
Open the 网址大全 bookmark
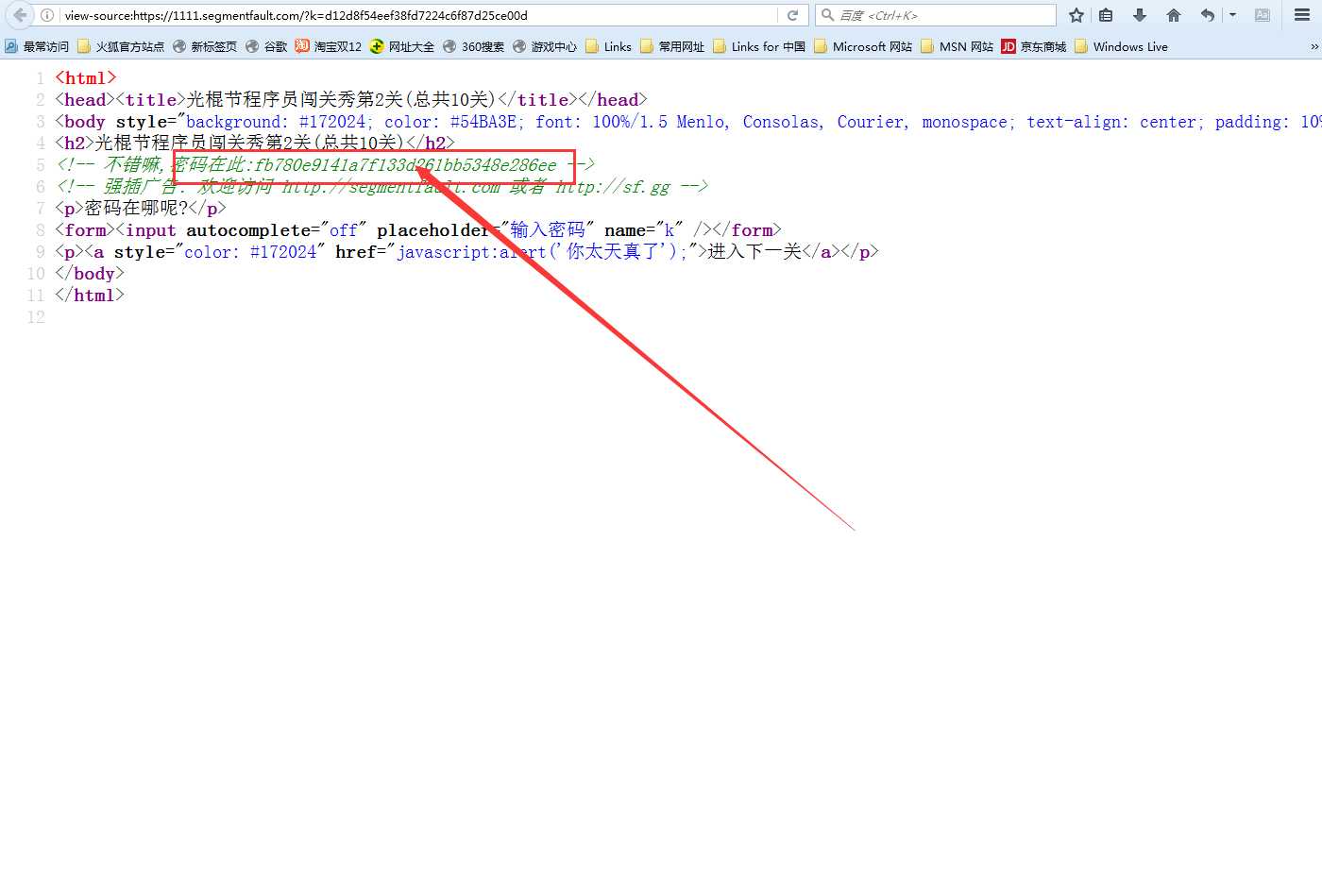pyautogui.click(x=402, y=46)
